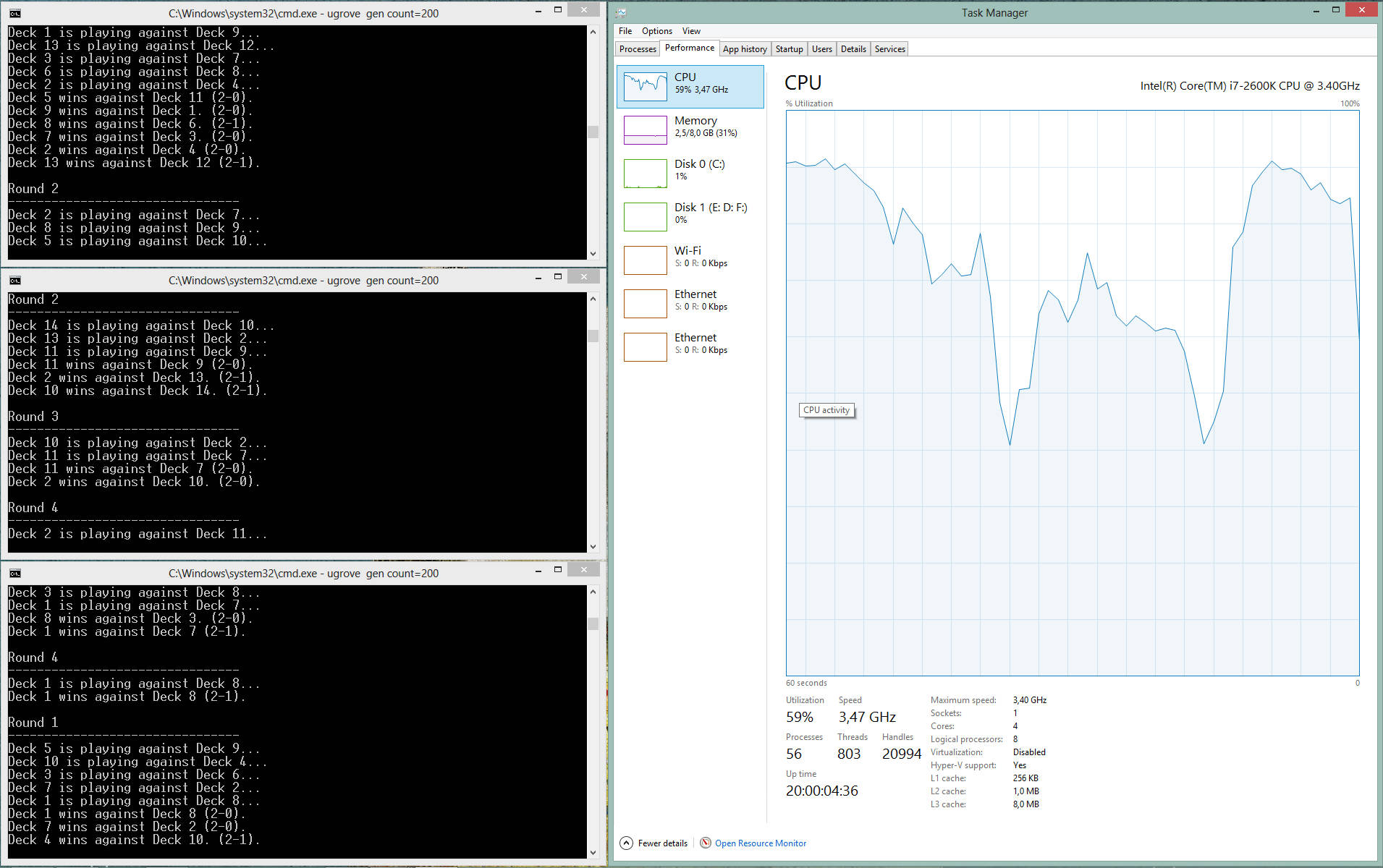Click the Up time value 20:00:04:36

[x=822, y=791]
